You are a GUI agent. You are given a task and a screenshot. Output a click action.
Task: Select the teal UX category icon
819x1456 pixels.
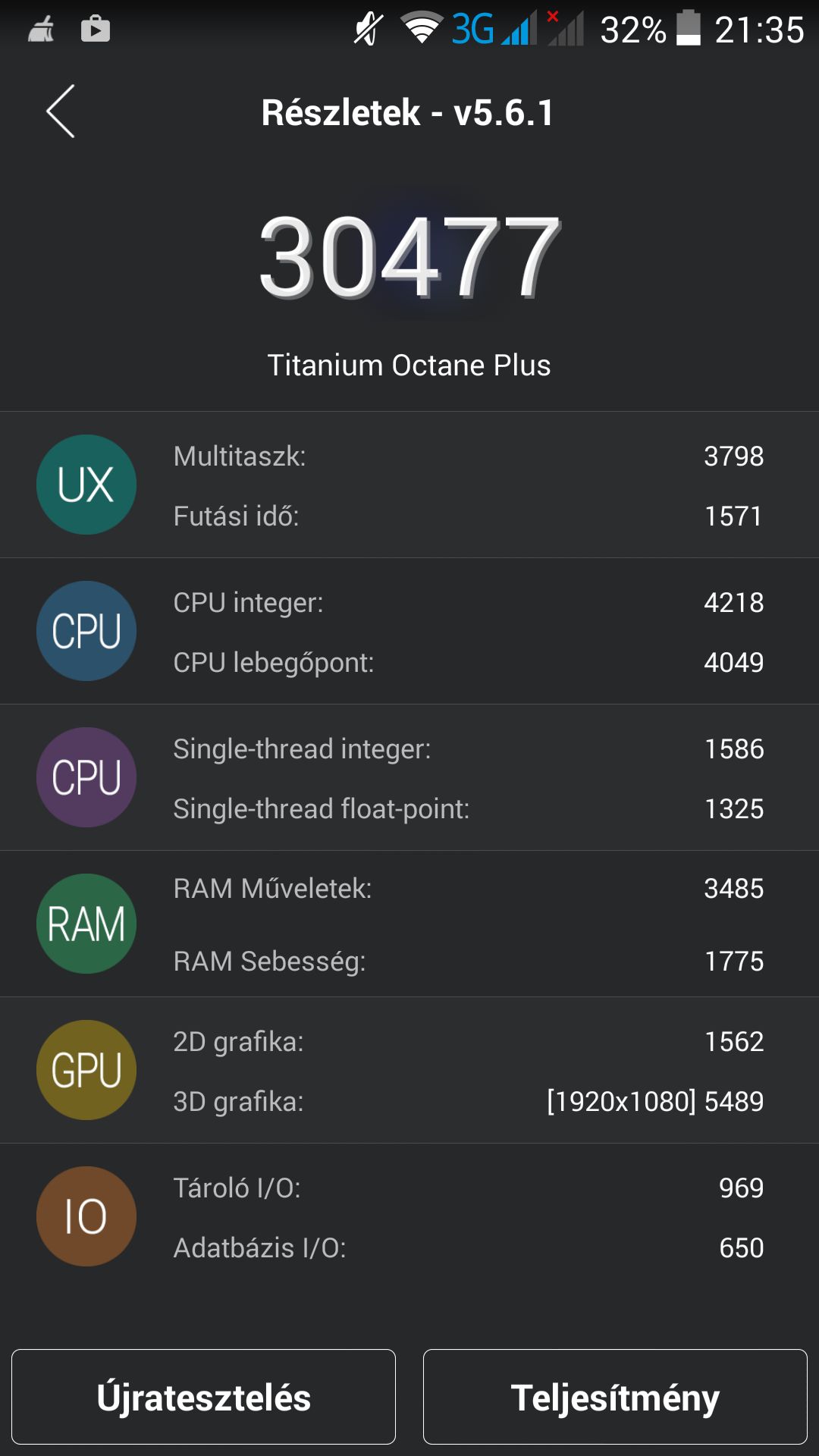(x=86, y=485)
